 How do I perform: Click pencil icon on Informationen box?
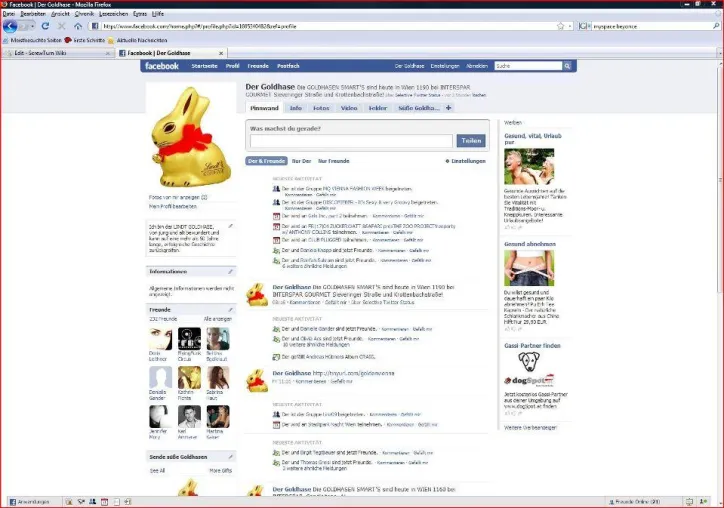click(x=230, y=272)
